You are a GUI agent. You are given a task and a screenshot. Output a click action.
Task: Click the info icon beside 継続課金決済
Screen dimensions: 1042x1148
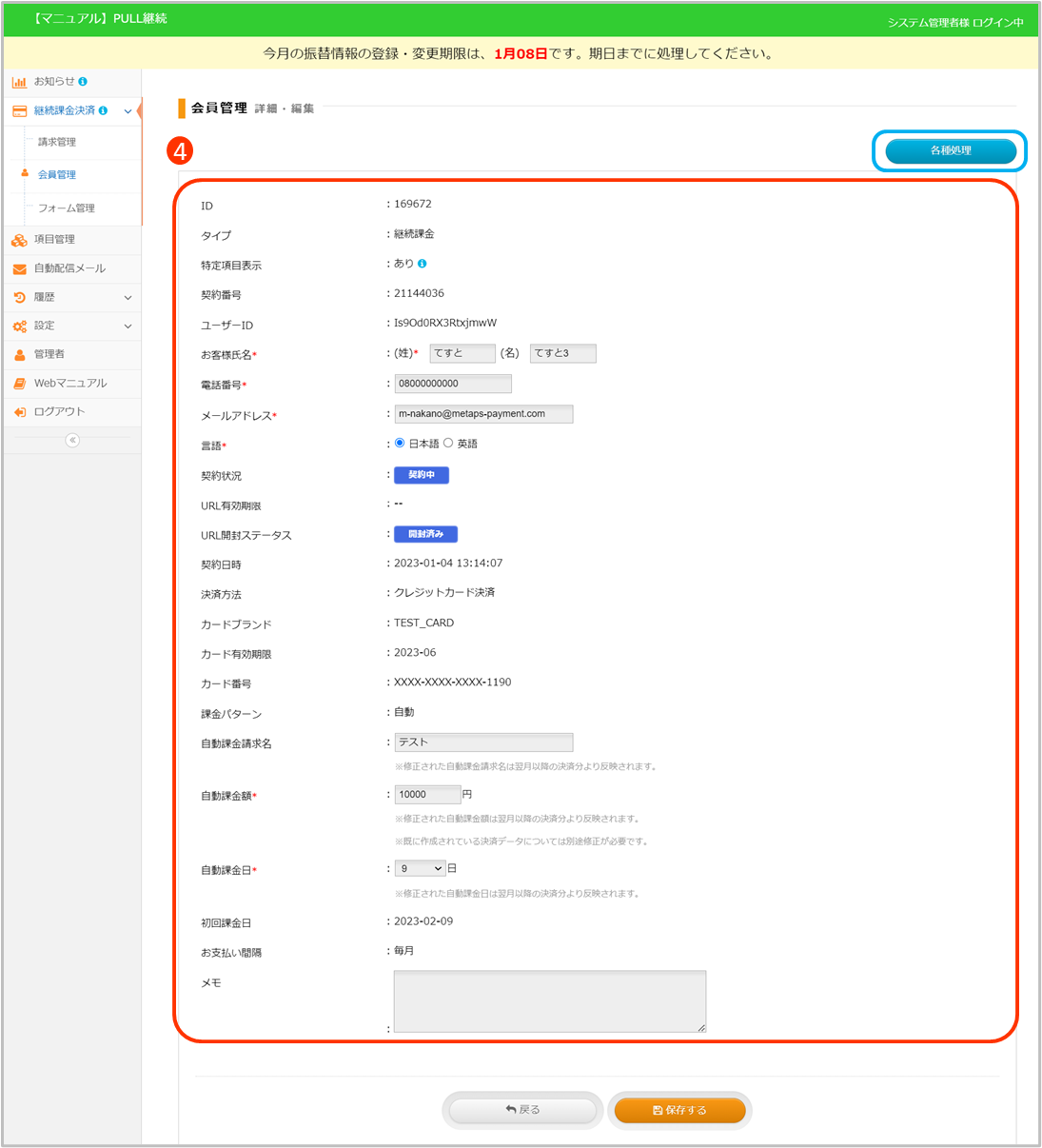click(103, 110)
